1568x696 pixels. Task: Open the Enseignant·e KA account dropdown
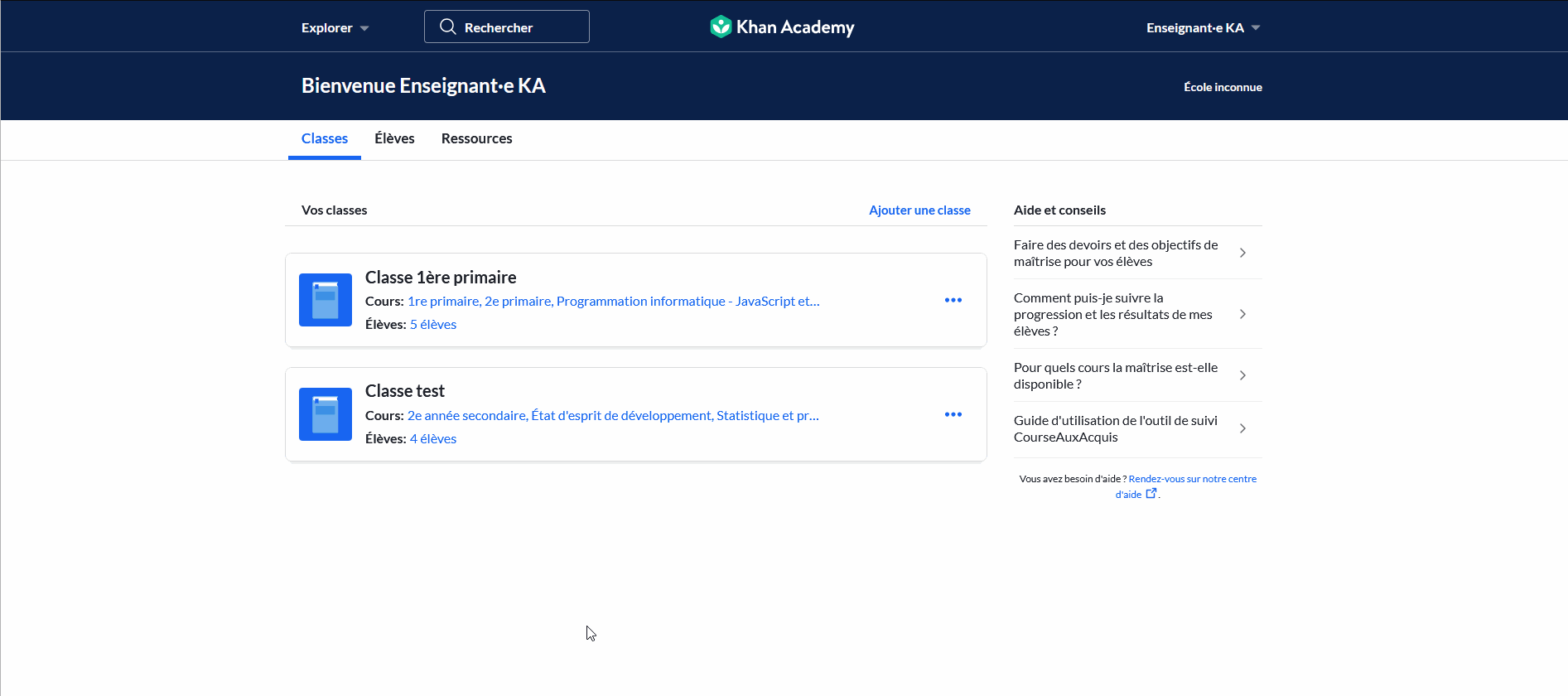(x=1204, y=27)
